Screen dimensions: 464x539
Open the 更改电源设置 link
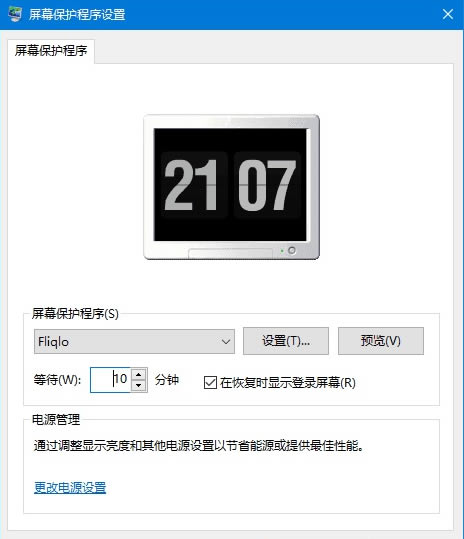(x=70, y=487)
